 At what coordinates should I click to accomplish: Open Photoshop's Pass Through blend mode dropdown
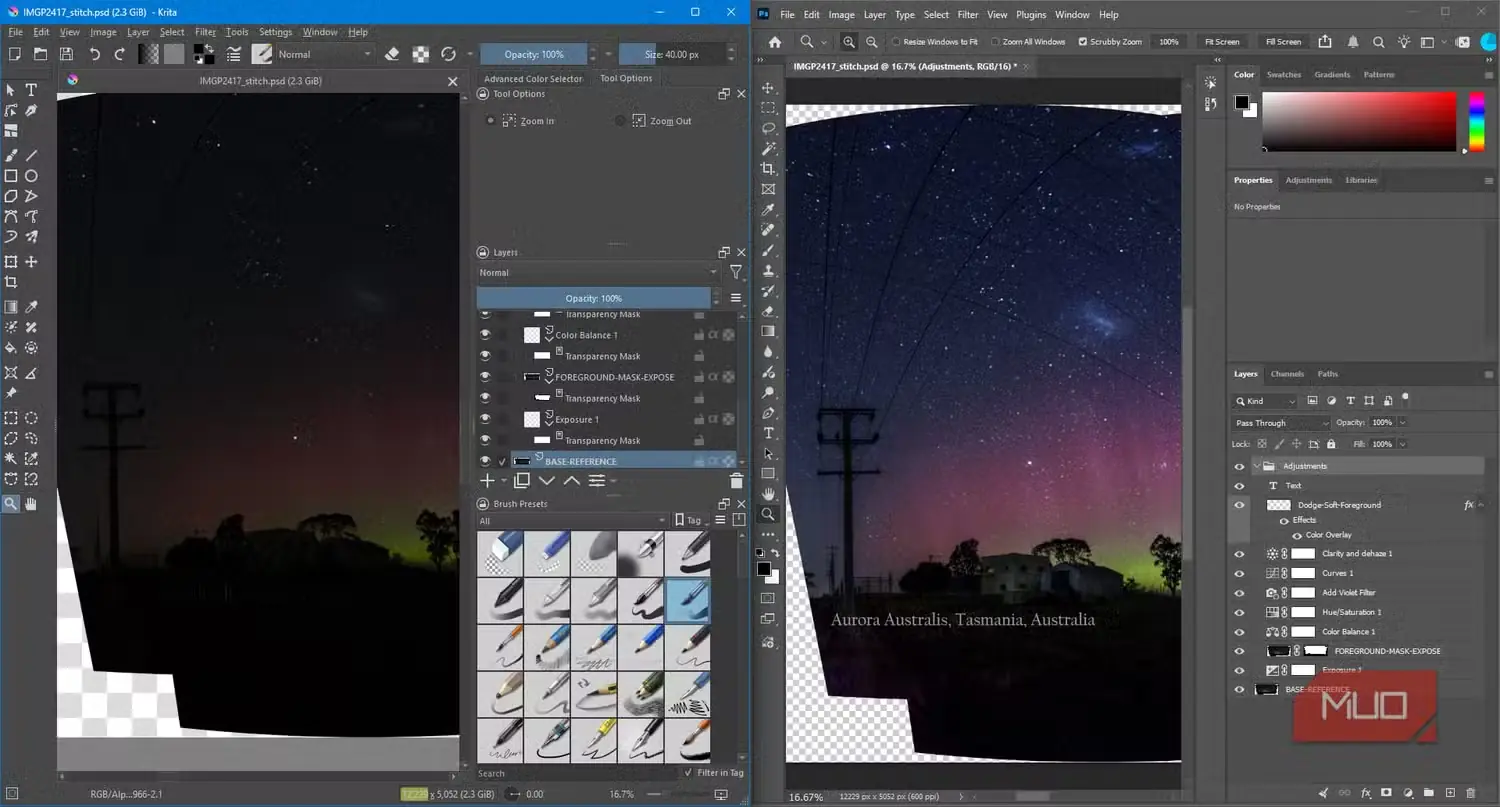tap(1280, 423)
